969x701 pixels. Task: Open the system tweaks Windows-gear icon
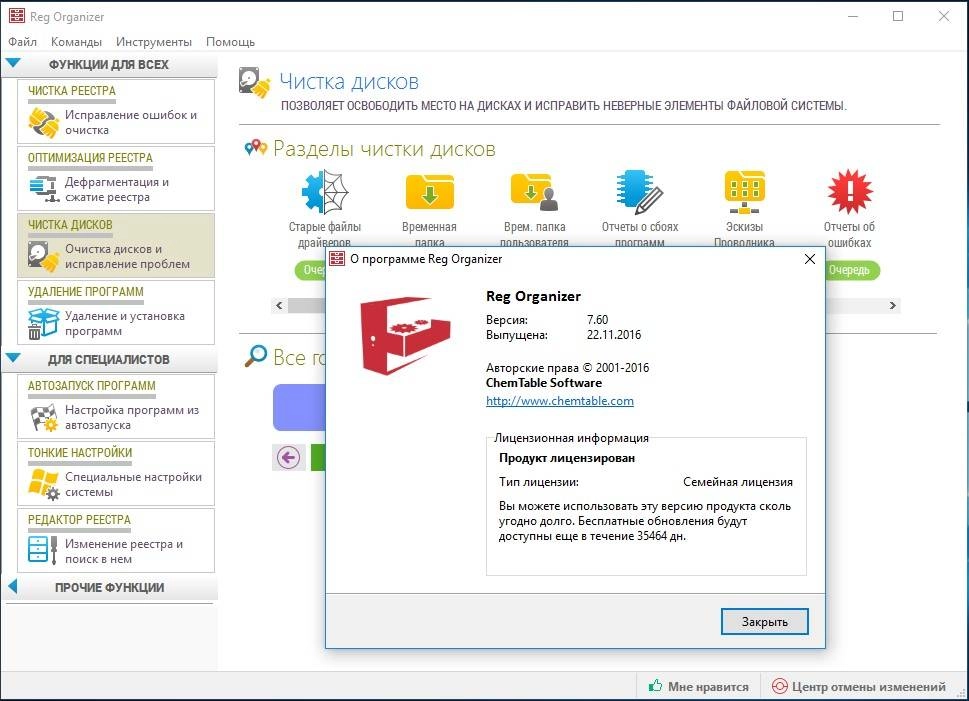43,484
